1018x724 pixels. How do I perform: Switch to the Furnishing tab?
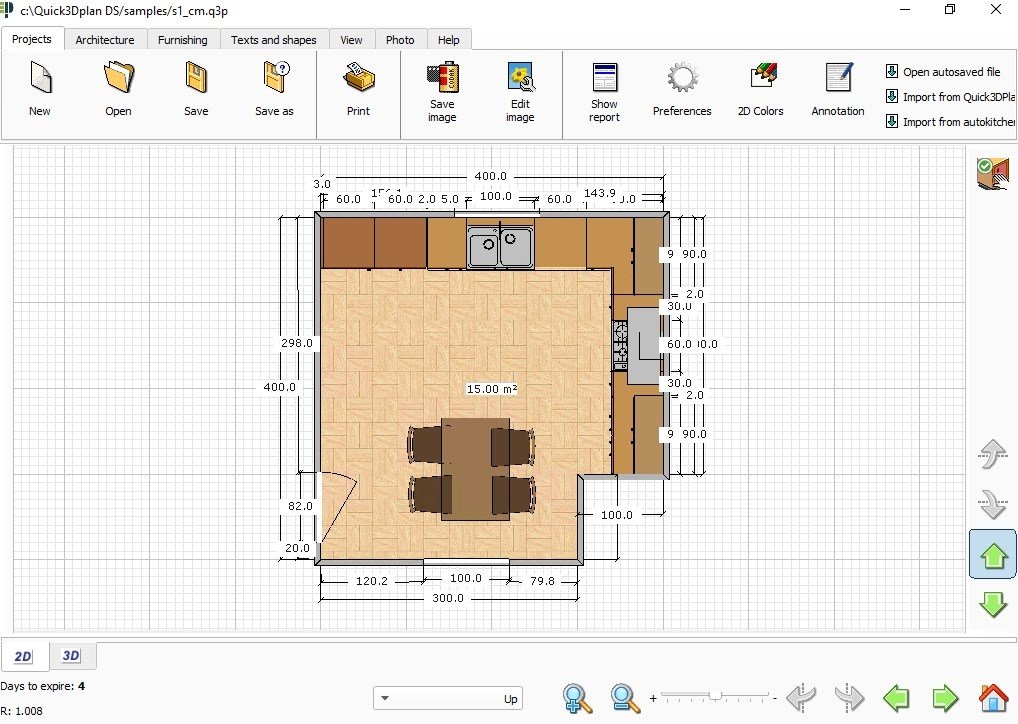pos(182,40)
